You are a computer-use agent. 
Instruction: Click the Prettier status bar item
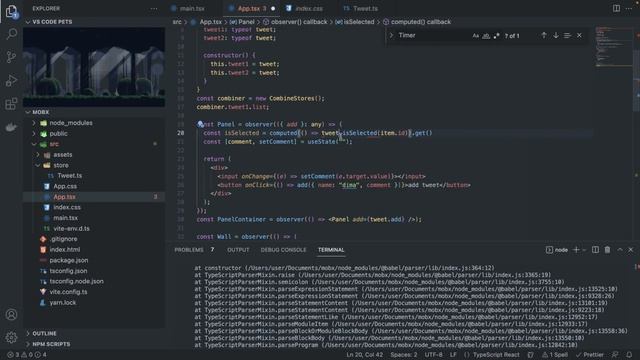pos(589,355)
